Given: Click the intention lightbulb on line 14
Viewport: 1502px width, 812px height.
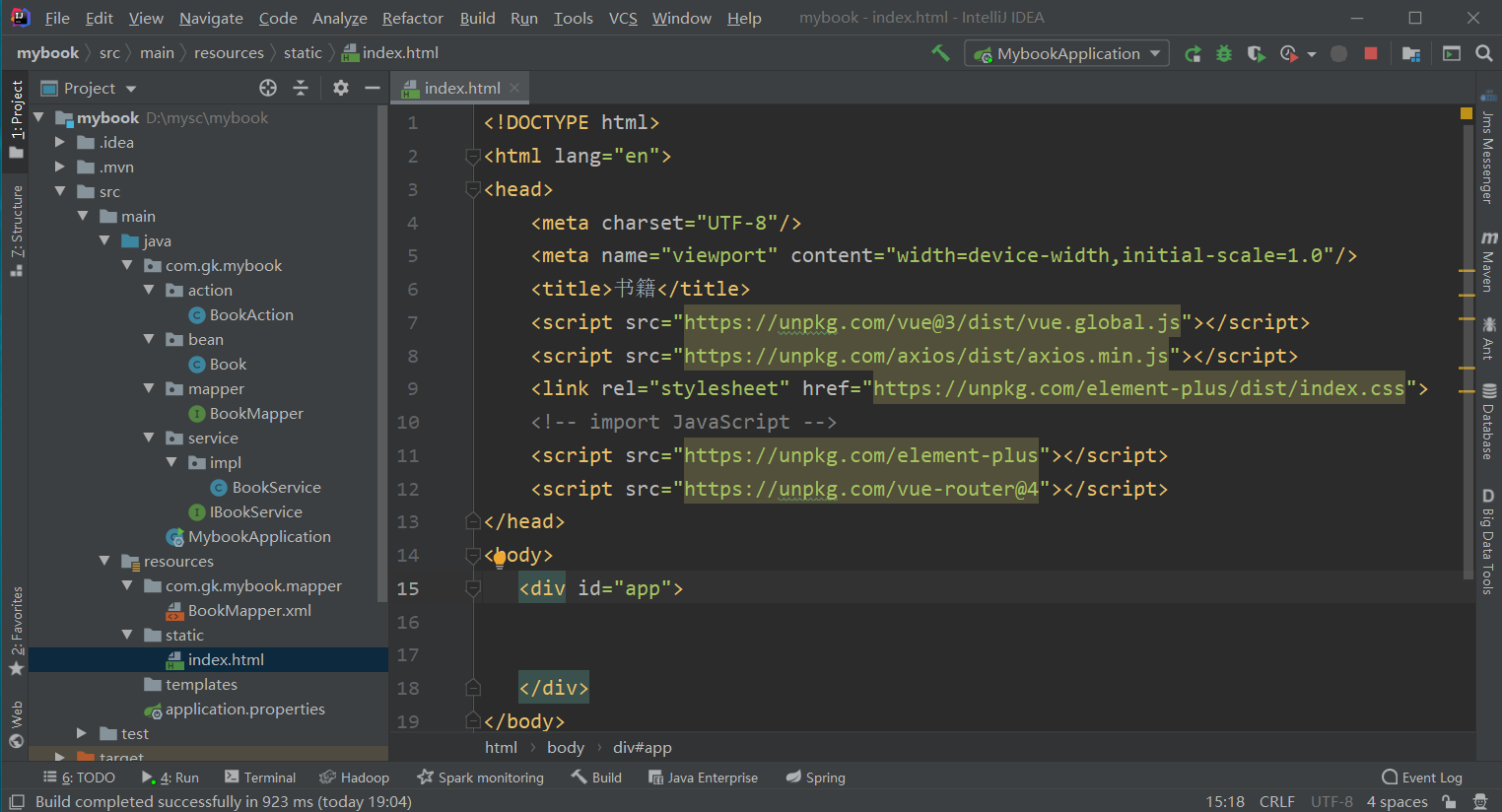Looking at the screenshot, I should point(499,559).
